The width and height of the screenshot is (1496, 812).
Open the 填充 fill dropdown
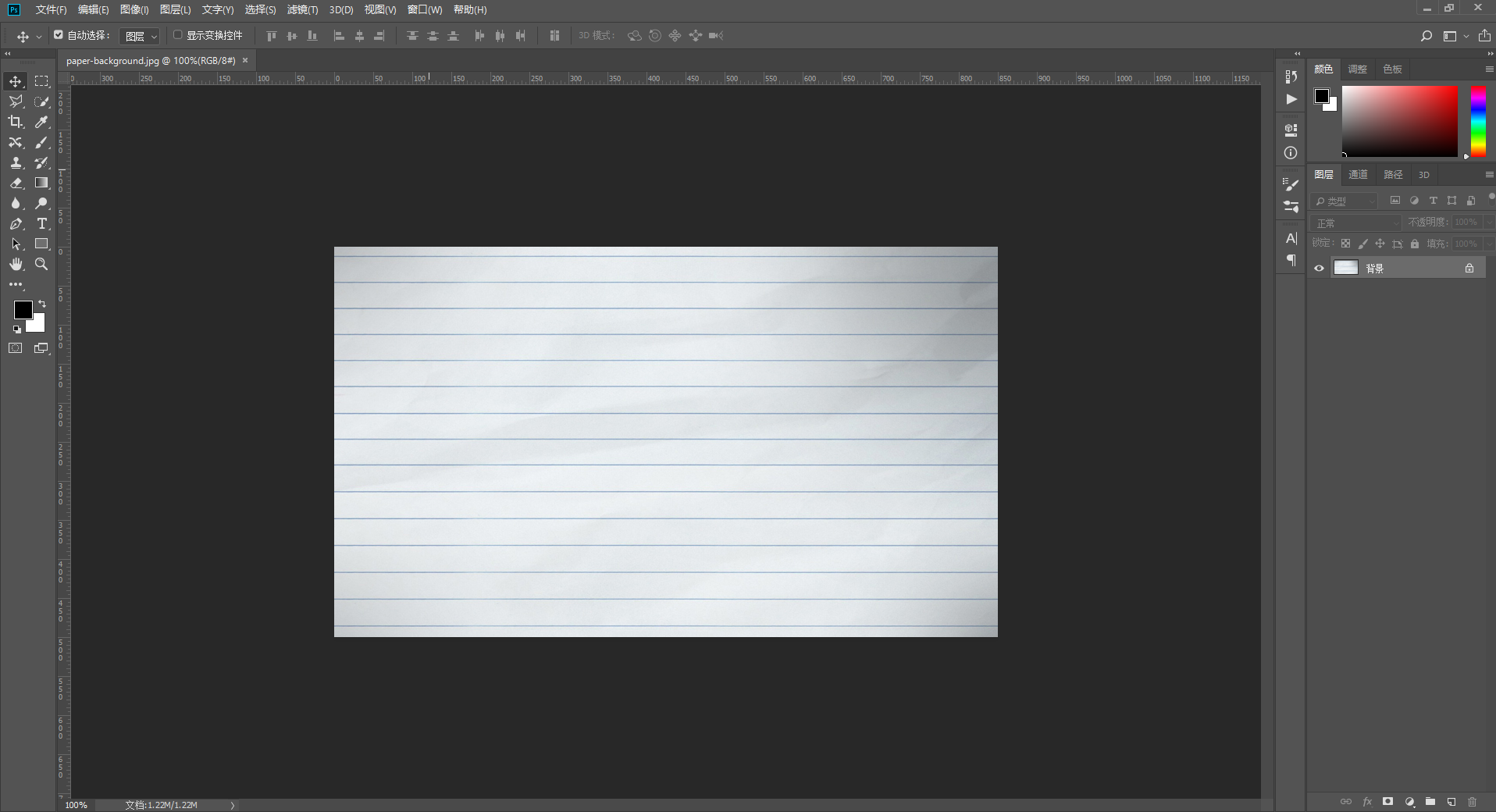click(1488, 244)
